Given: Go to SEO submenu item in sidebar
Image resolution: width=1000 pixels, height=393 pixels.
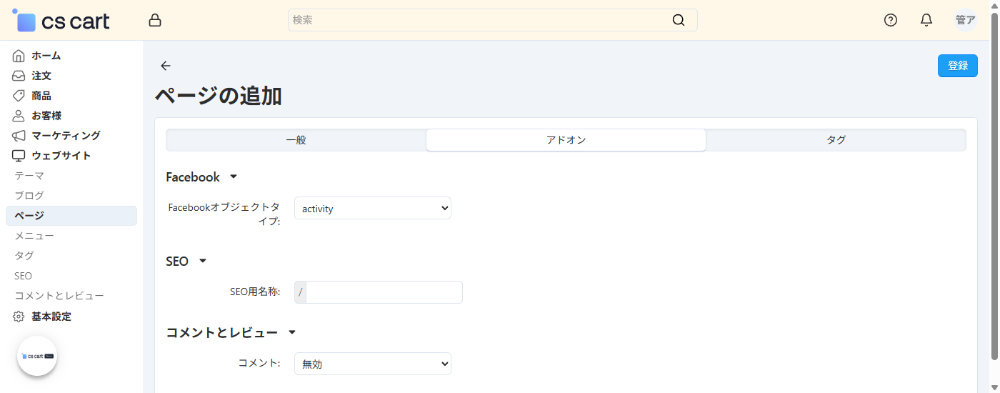Looking at the screenshot, I should (23, 276).
